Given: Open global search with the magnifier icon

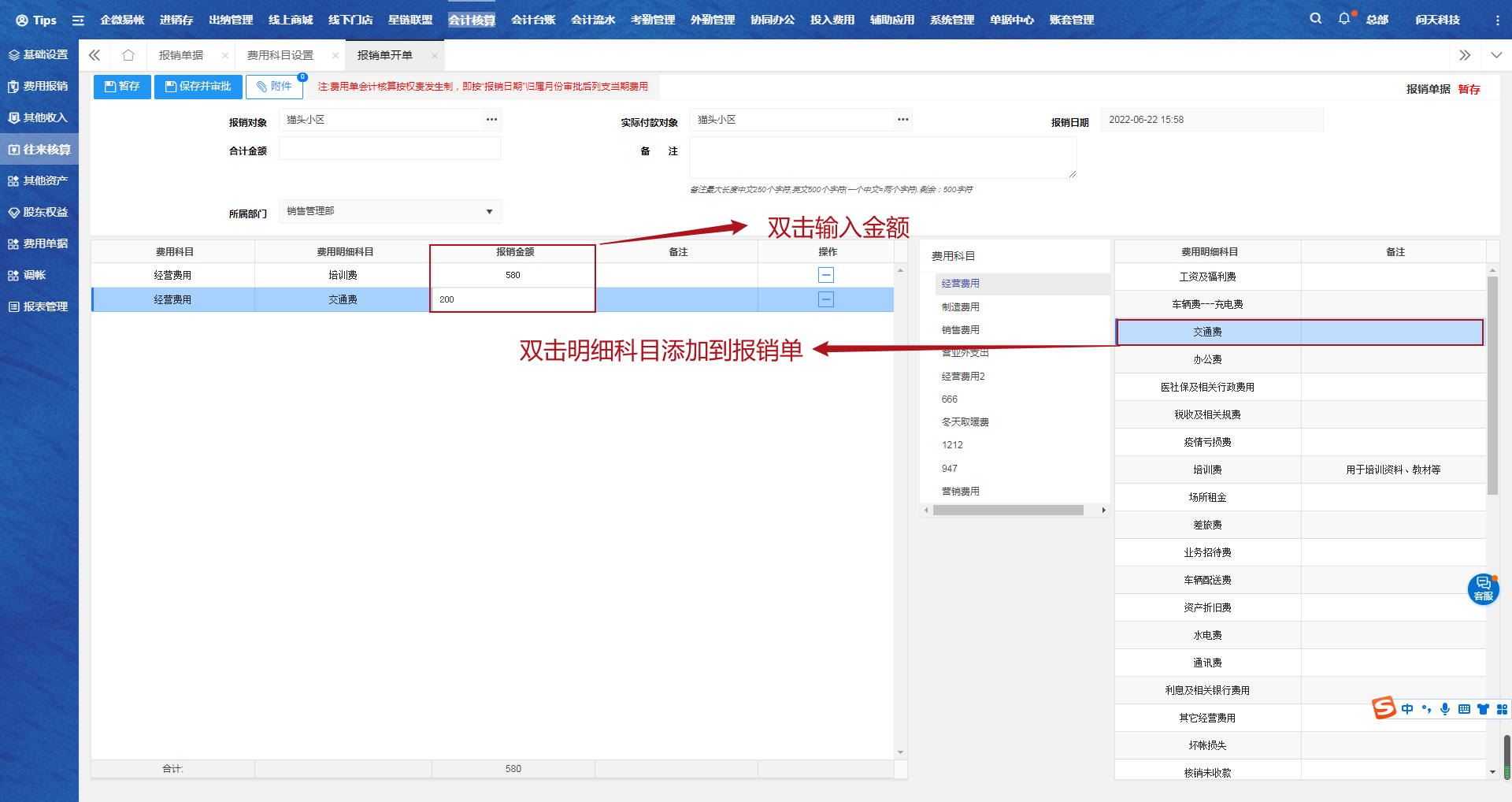Looking at the screenshot, I should click(x=1314, y=19).
